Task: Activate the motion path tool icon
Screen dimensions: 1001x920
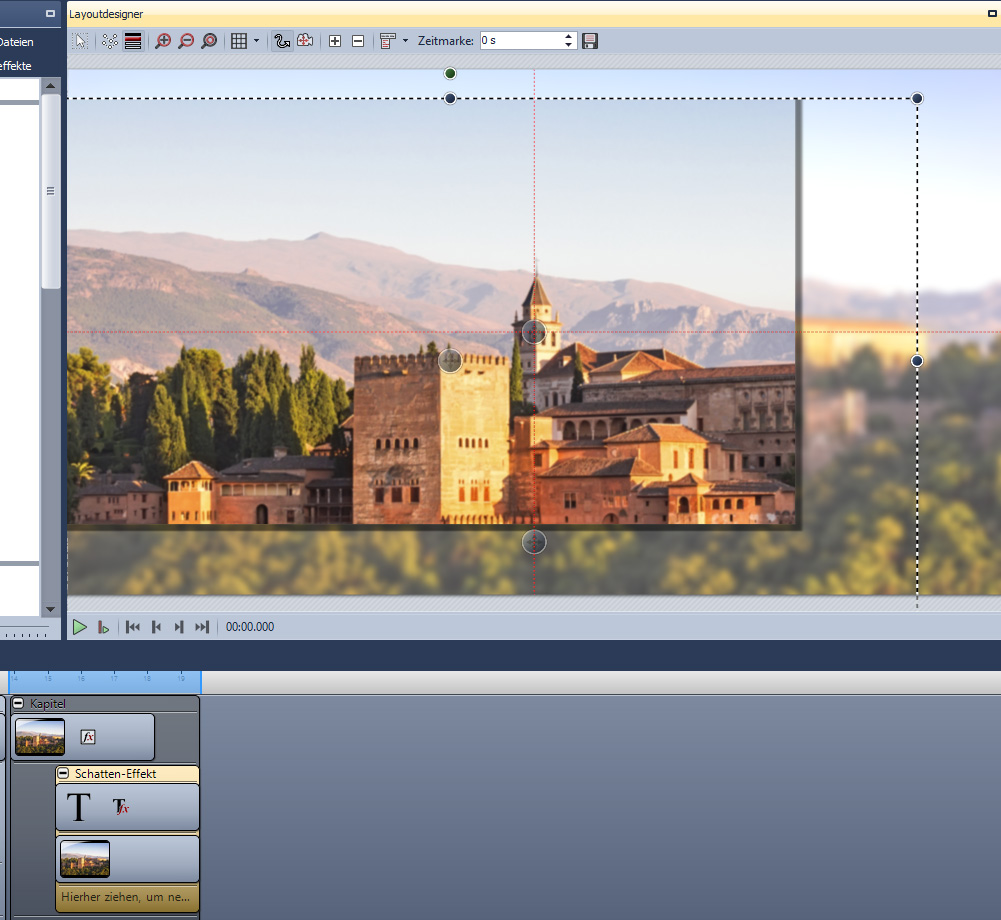Action: 282,41
